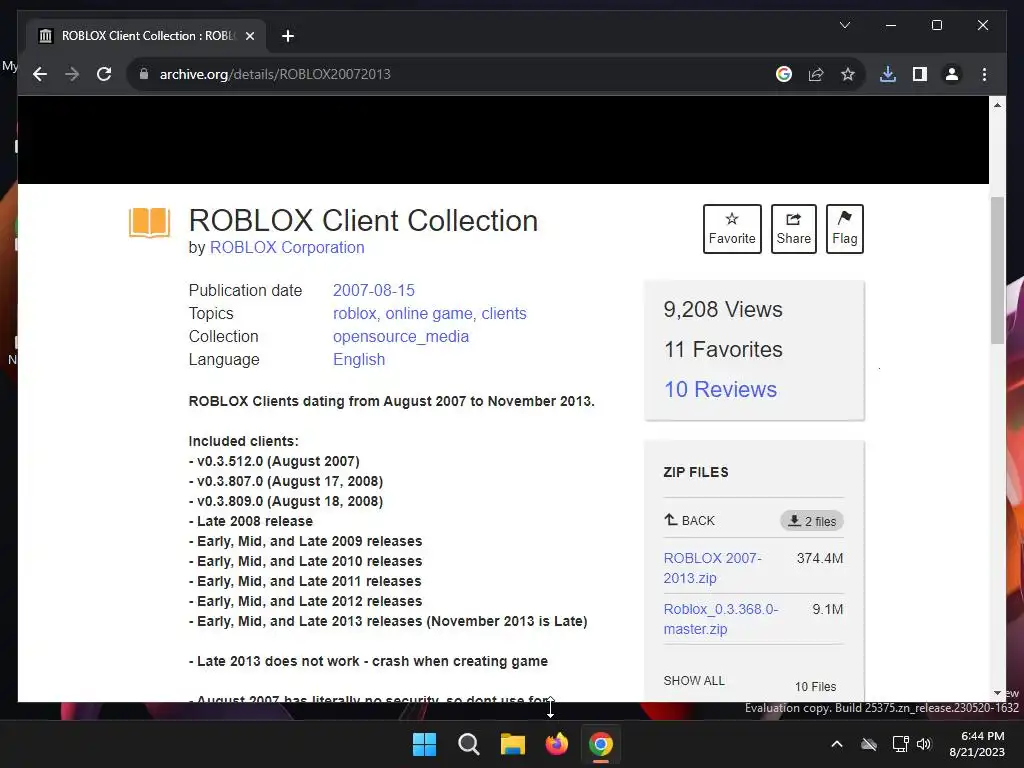Open a new tab with plus button
Viewport: 1024px width, 768px height.
pyautogui.click(x=287, y=36)
